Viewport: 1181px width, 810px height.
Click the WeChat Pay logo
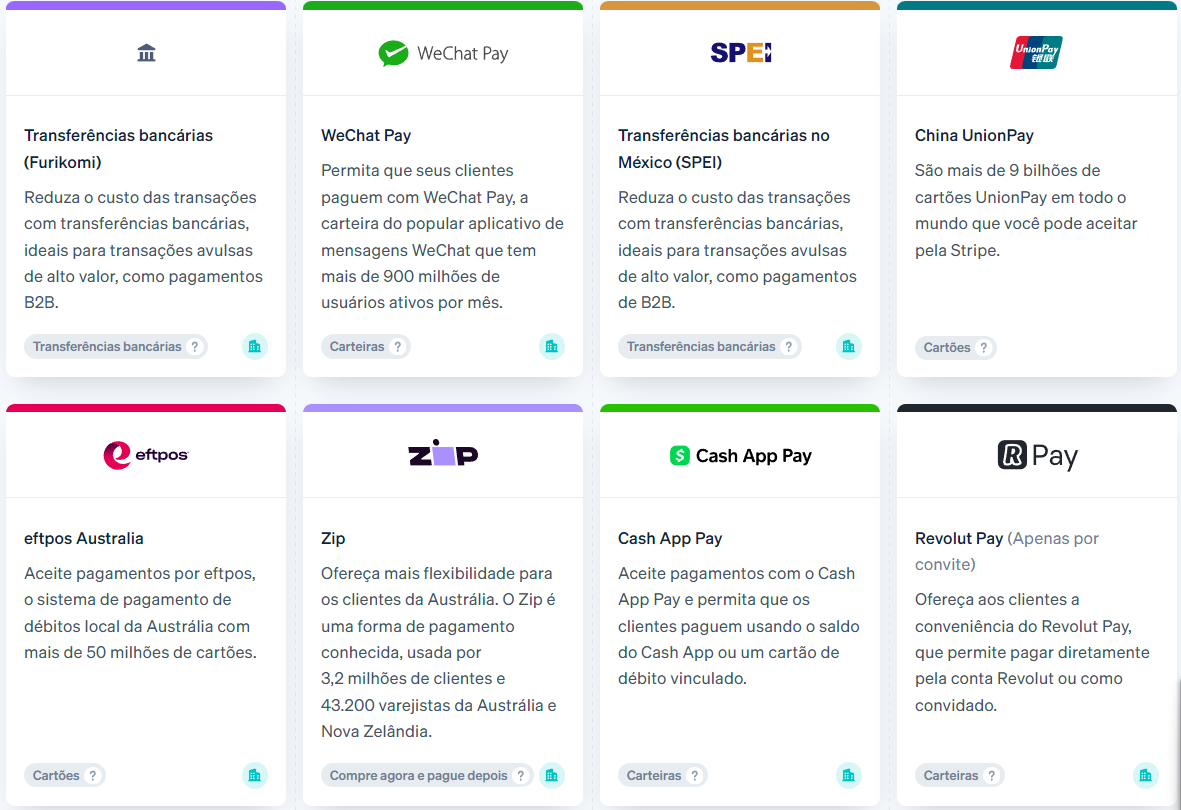click(x=443, y=53)
